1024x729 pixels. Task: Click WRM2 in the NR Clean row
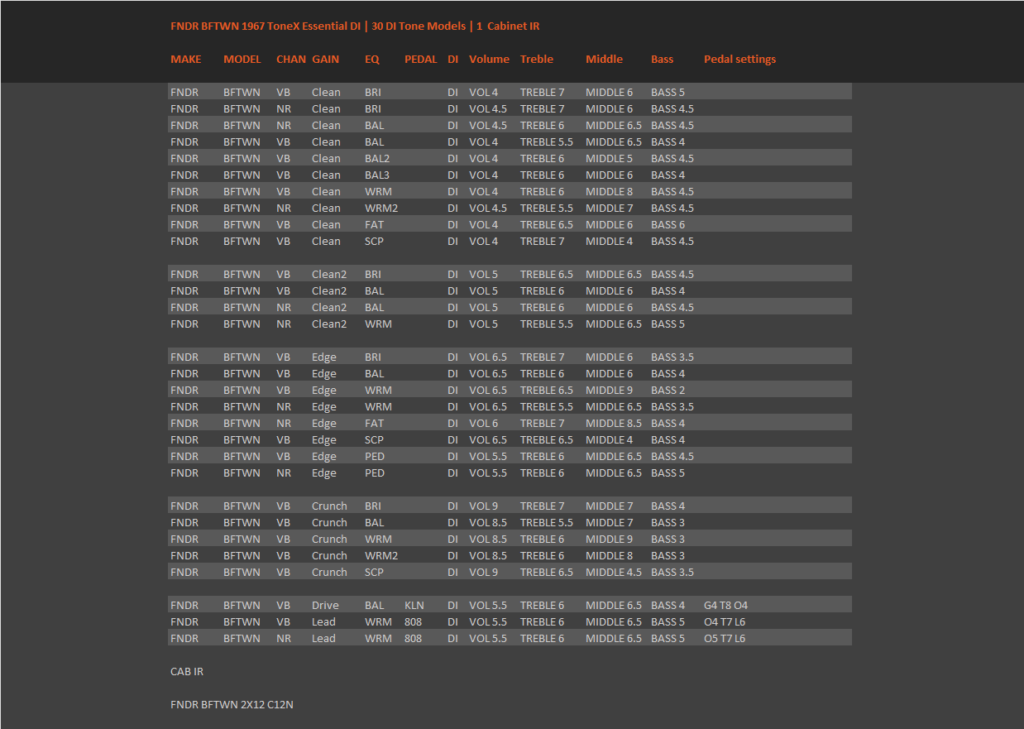pos(381,208)
